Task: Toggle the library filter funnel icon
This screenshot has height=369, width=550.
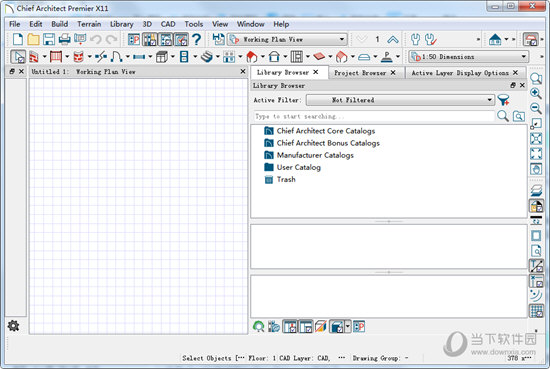Action: [503, 100]
